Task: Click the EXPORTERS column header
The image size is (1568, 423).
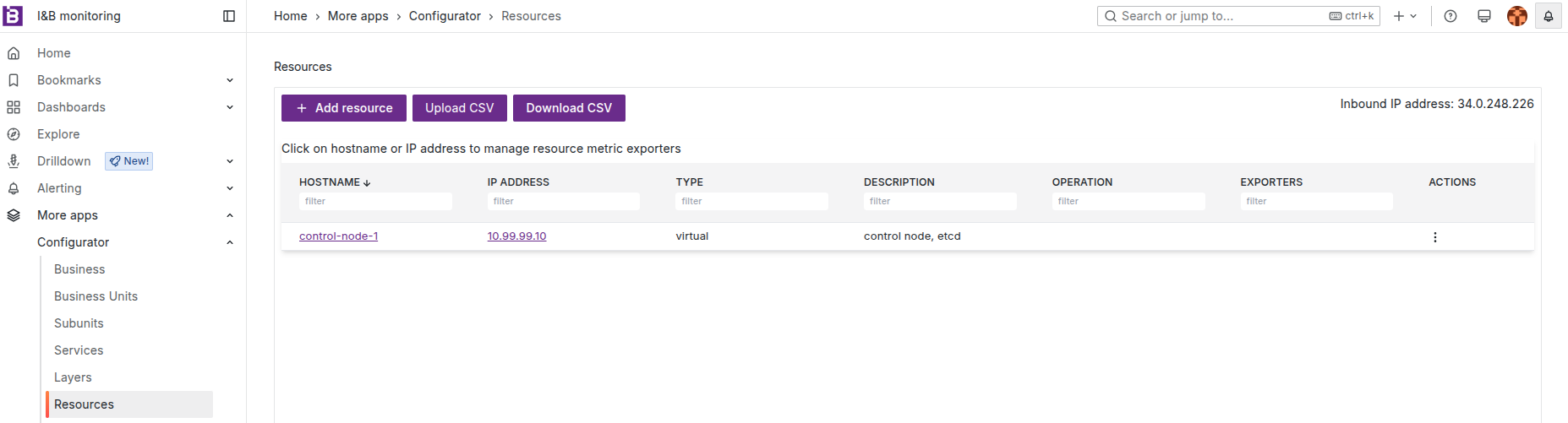Action: click(1271, 182)
